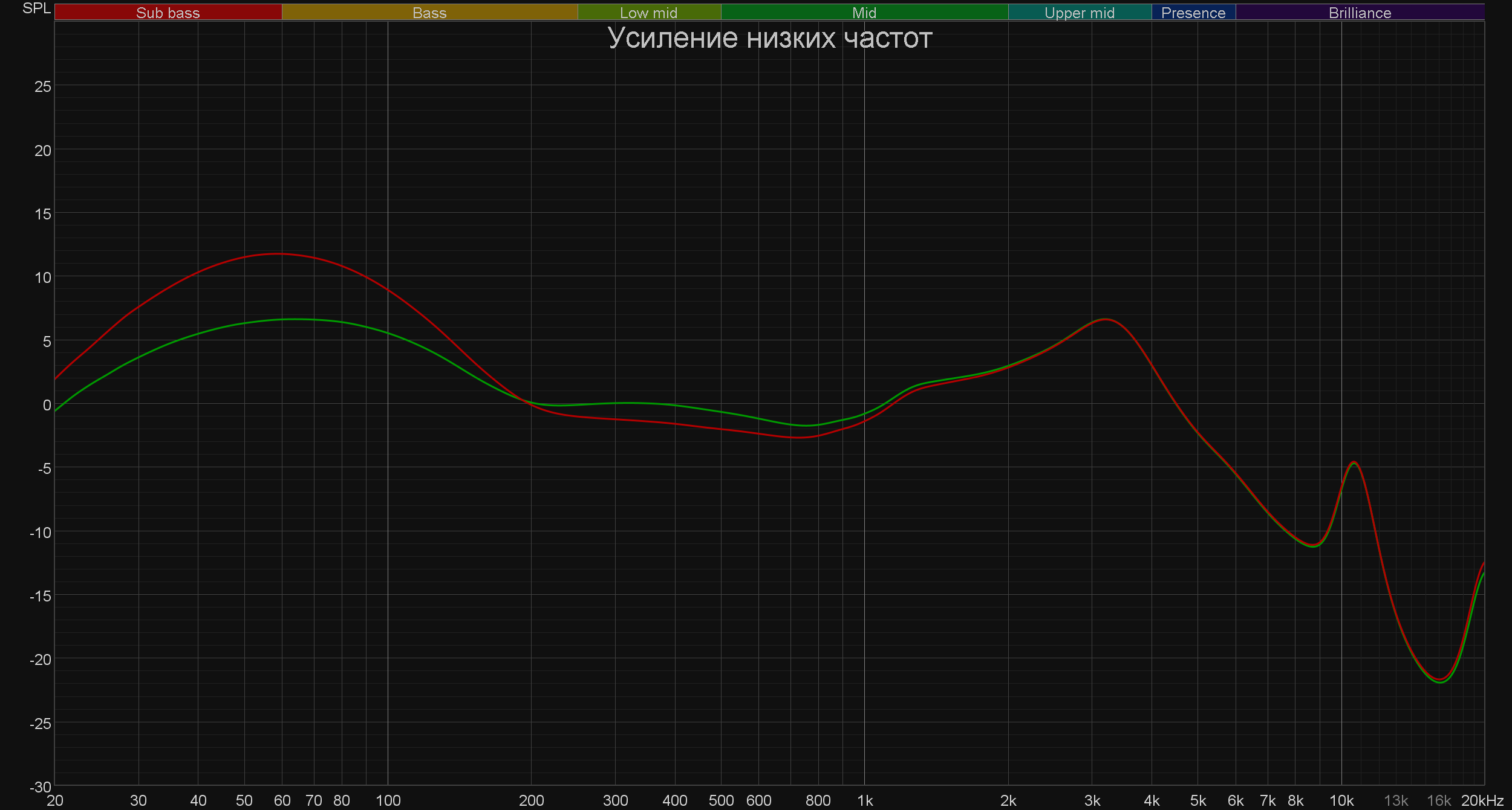The width and height of the screenshot is (1512, 810).
Task: Click the 1k frequency axis label
Action: click(x=865, y=800)
